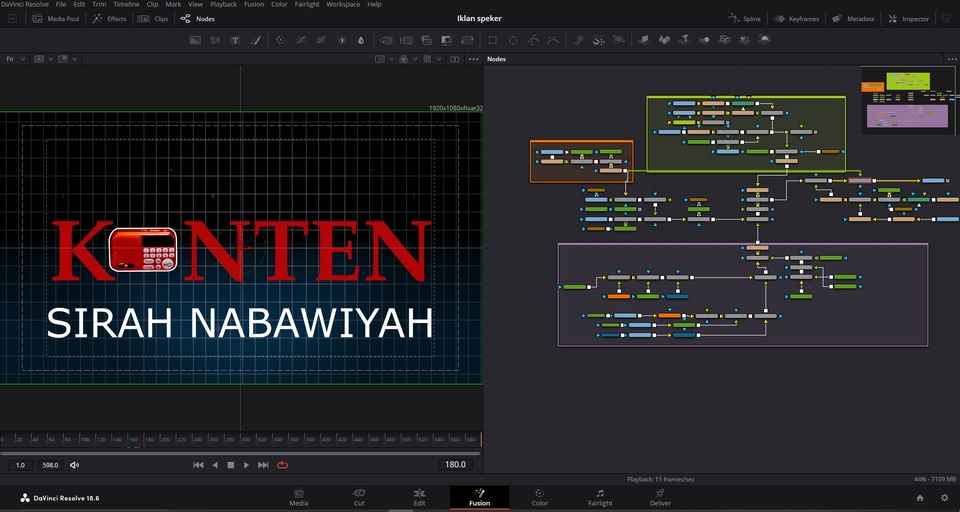
Task: Switch to the Edit page tab
Action: 419,497
